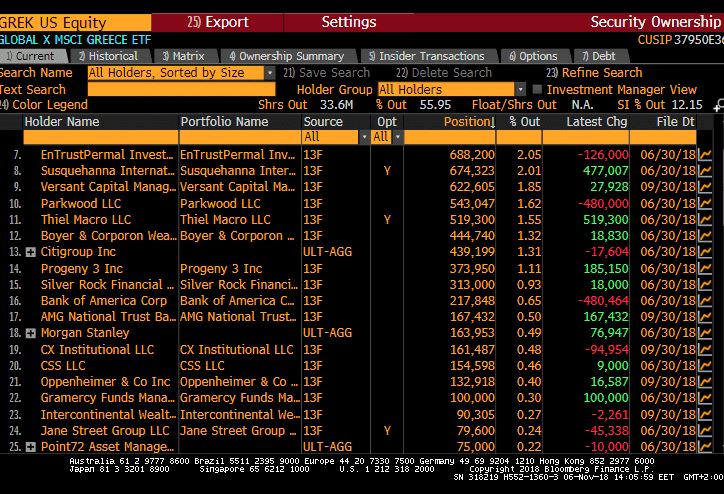
Task: Click the 688,200 position value
Action: (x=472, y=155)
